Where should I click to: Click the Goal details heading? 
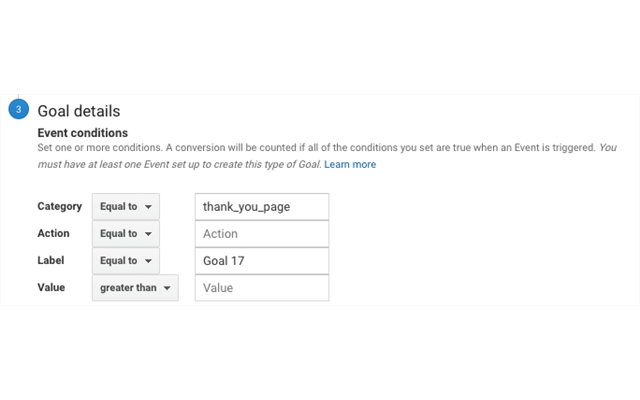79,111
